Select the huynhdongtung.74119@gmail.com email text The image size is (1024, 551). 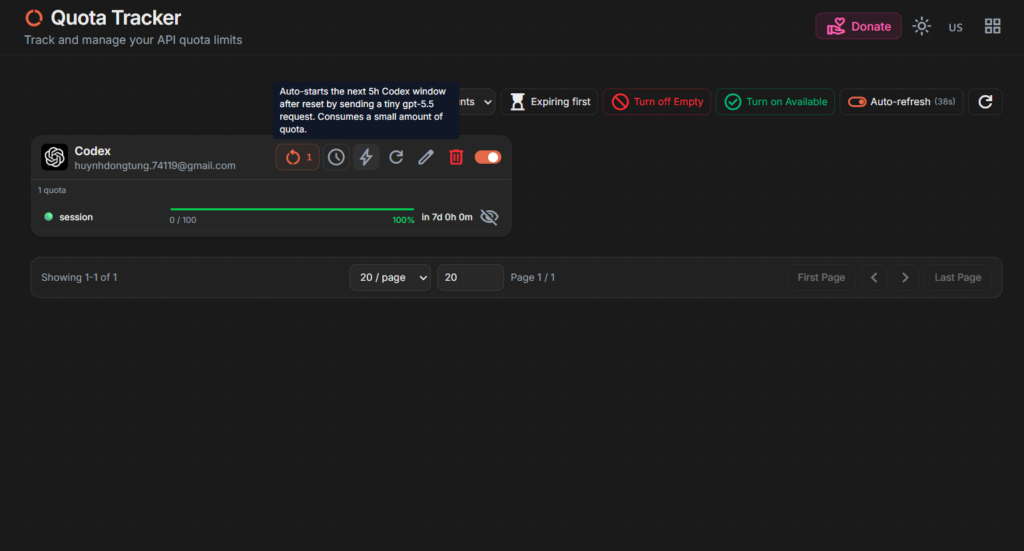(x=155, y=166)
